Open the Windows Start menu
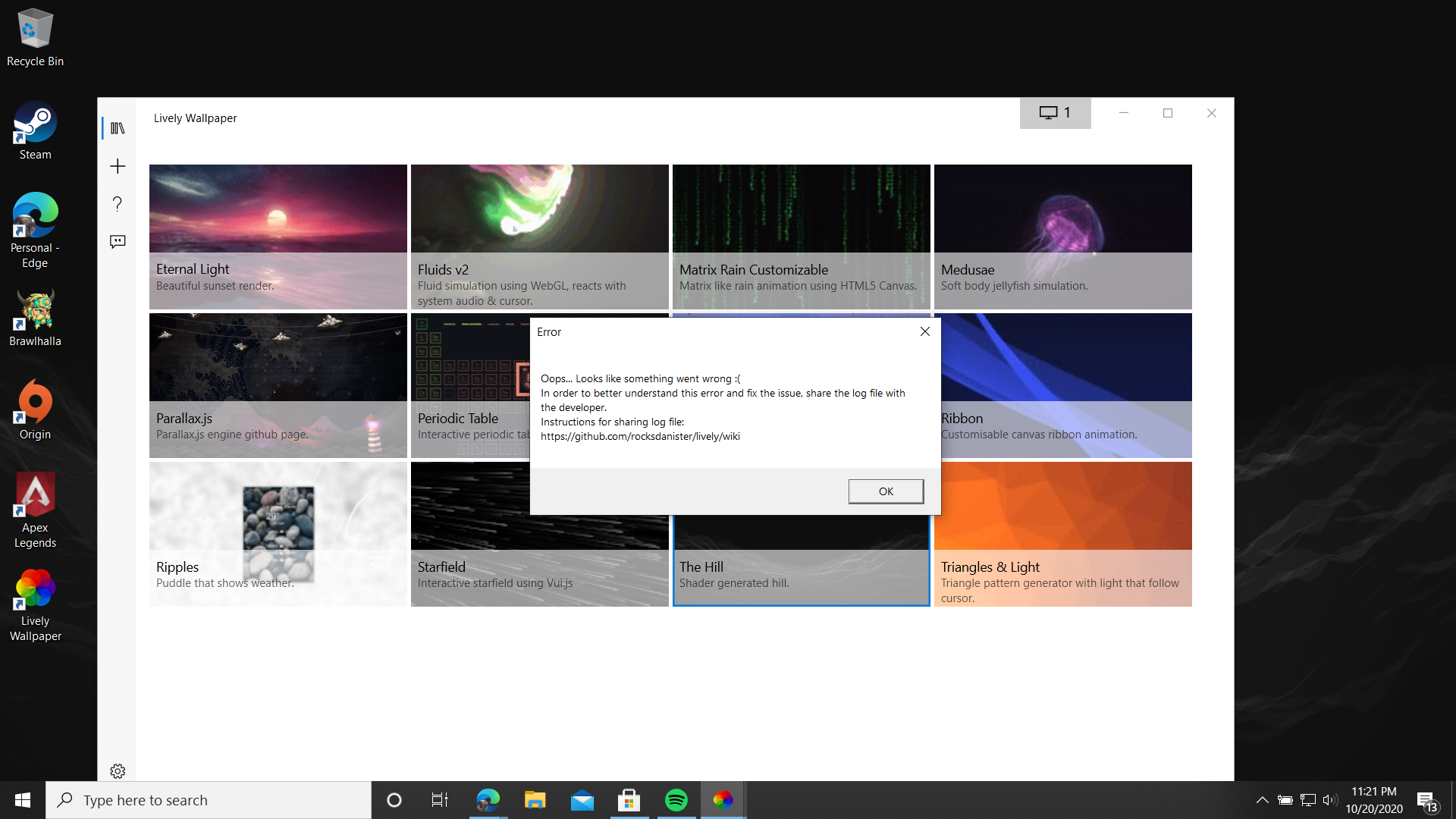The width and height of the screenshot is (1456, 819). click(23, 800)
